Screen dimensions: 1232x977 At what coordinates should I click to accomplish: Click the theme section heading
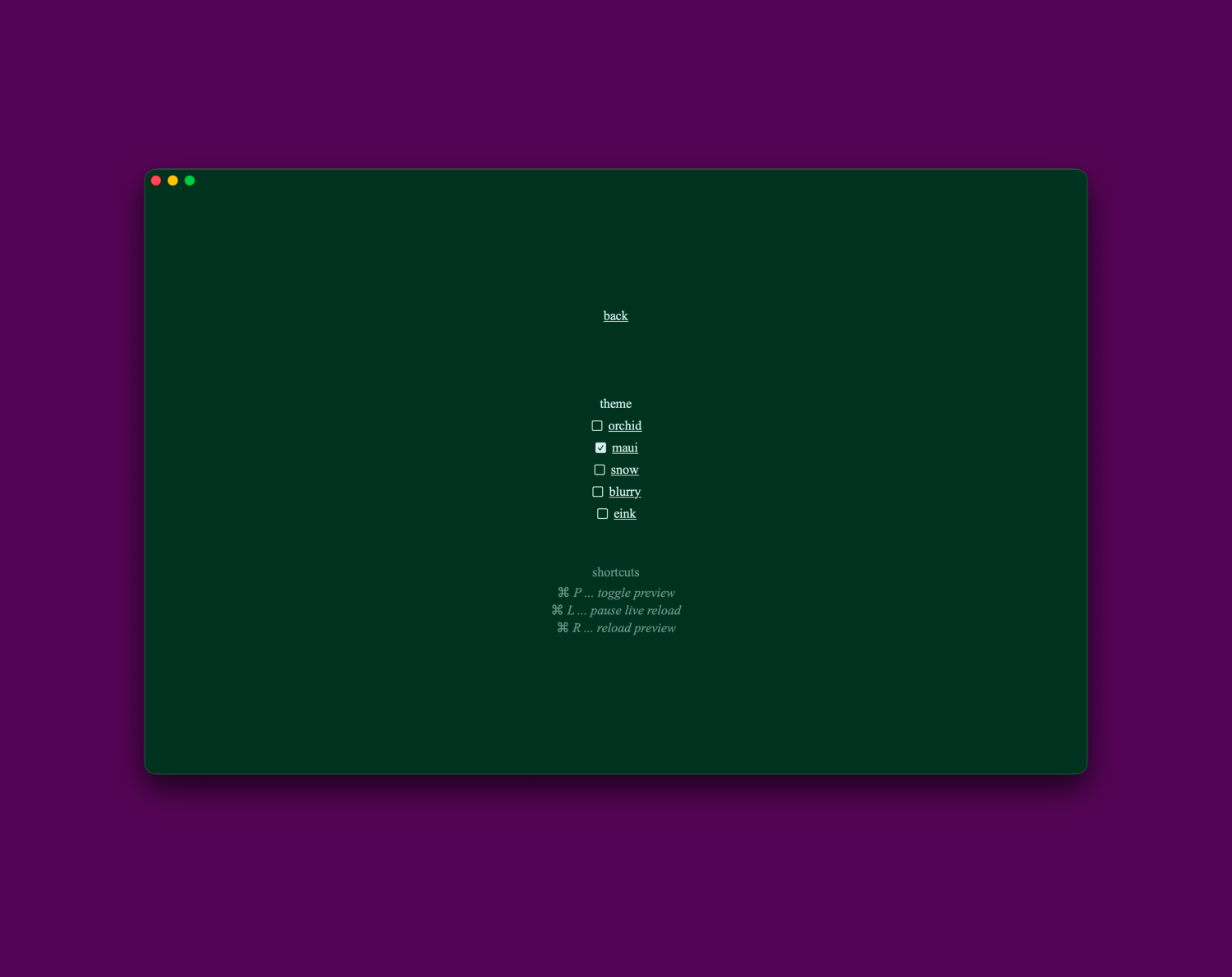click(x=615, y=404)
